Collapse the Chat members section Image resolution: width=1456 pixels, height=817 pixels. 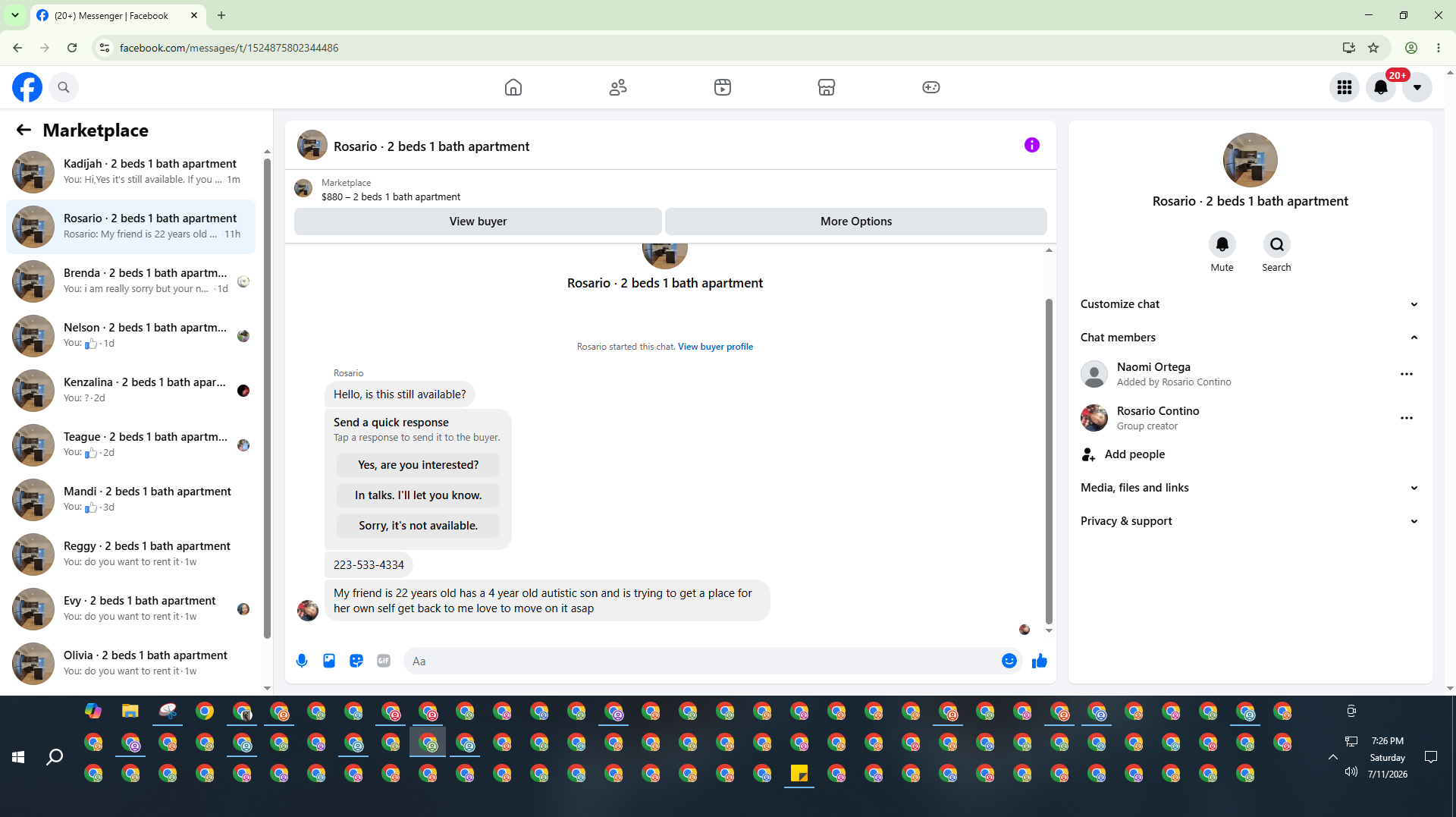click(1250, 338)
